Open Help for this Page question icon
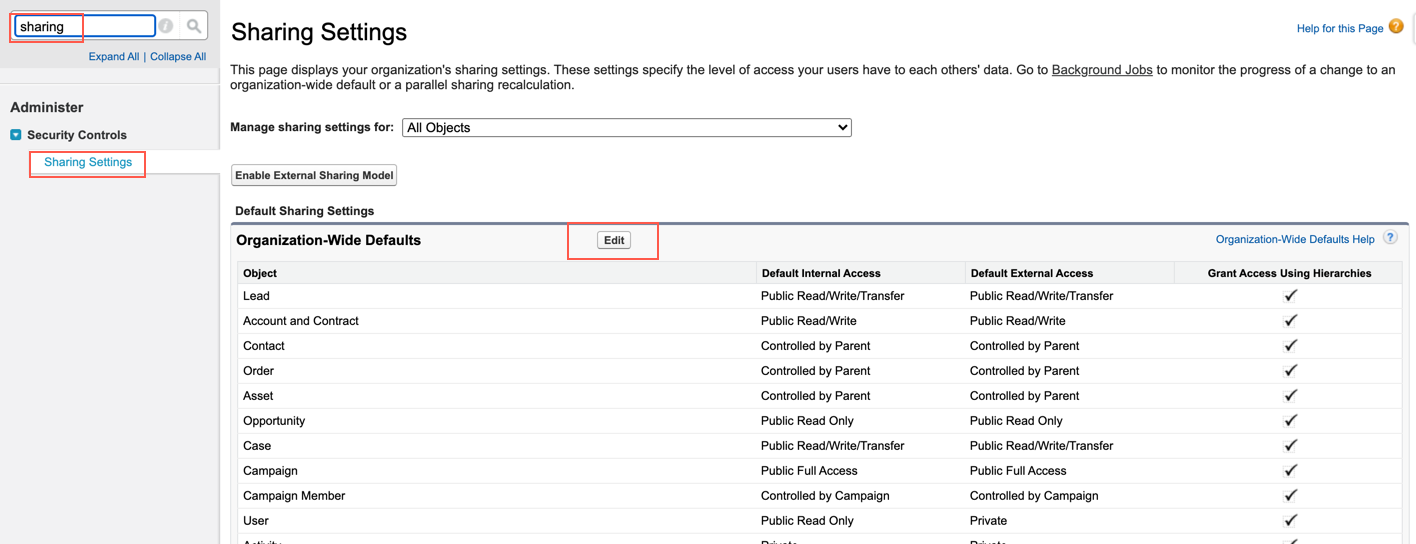The height and width of the screenshot is (544, 1416). [x=1396, y=27]
